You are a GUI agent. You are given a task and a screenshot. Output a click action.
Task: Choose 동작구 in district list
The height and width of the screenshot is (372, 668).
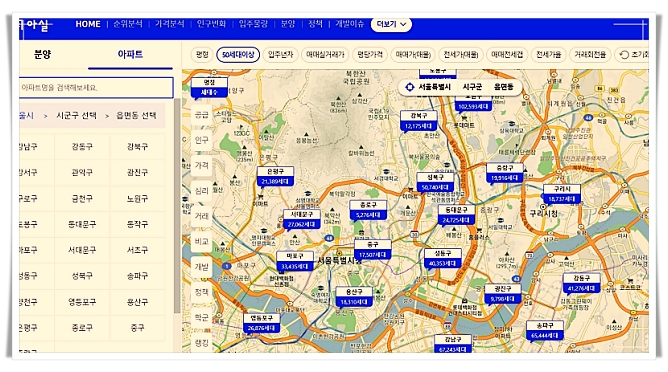click(x=137, y=224)
